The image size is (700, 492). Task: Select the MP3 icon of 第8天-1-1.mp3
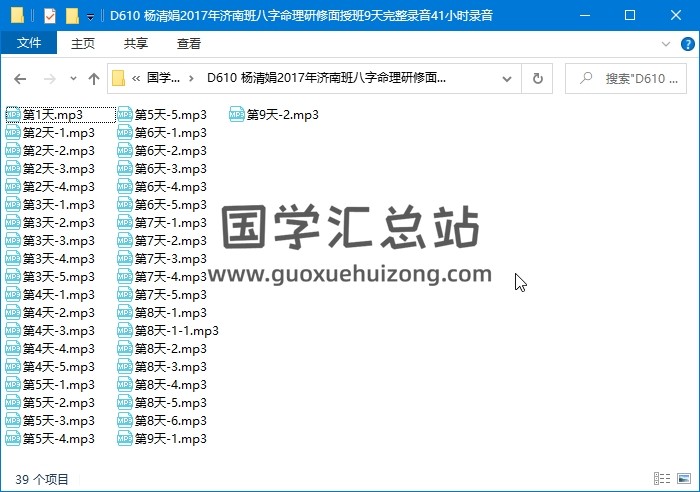[x=125, y=330]
